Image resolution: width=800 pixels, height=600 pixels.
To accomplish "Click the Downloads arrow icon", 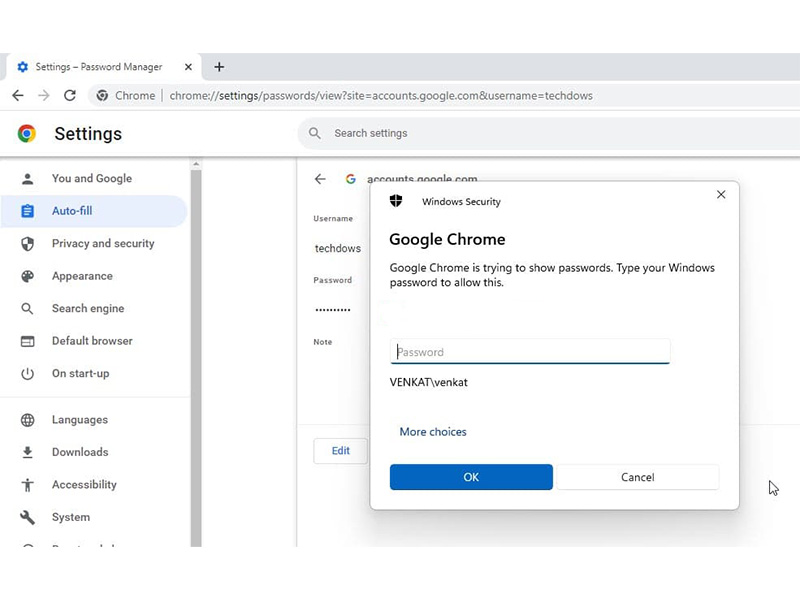I will 28,452.
